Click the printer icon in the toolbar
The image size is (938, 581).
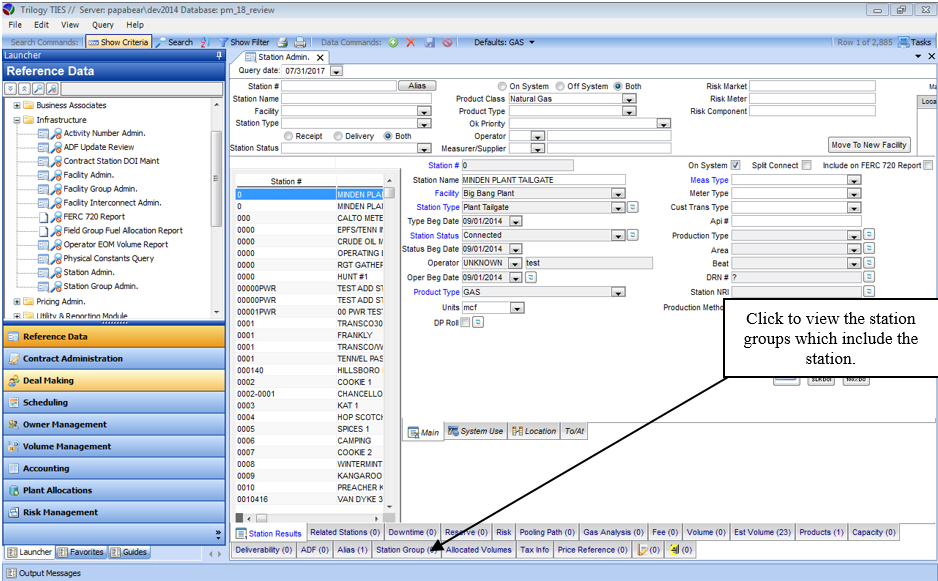[283, 43]
